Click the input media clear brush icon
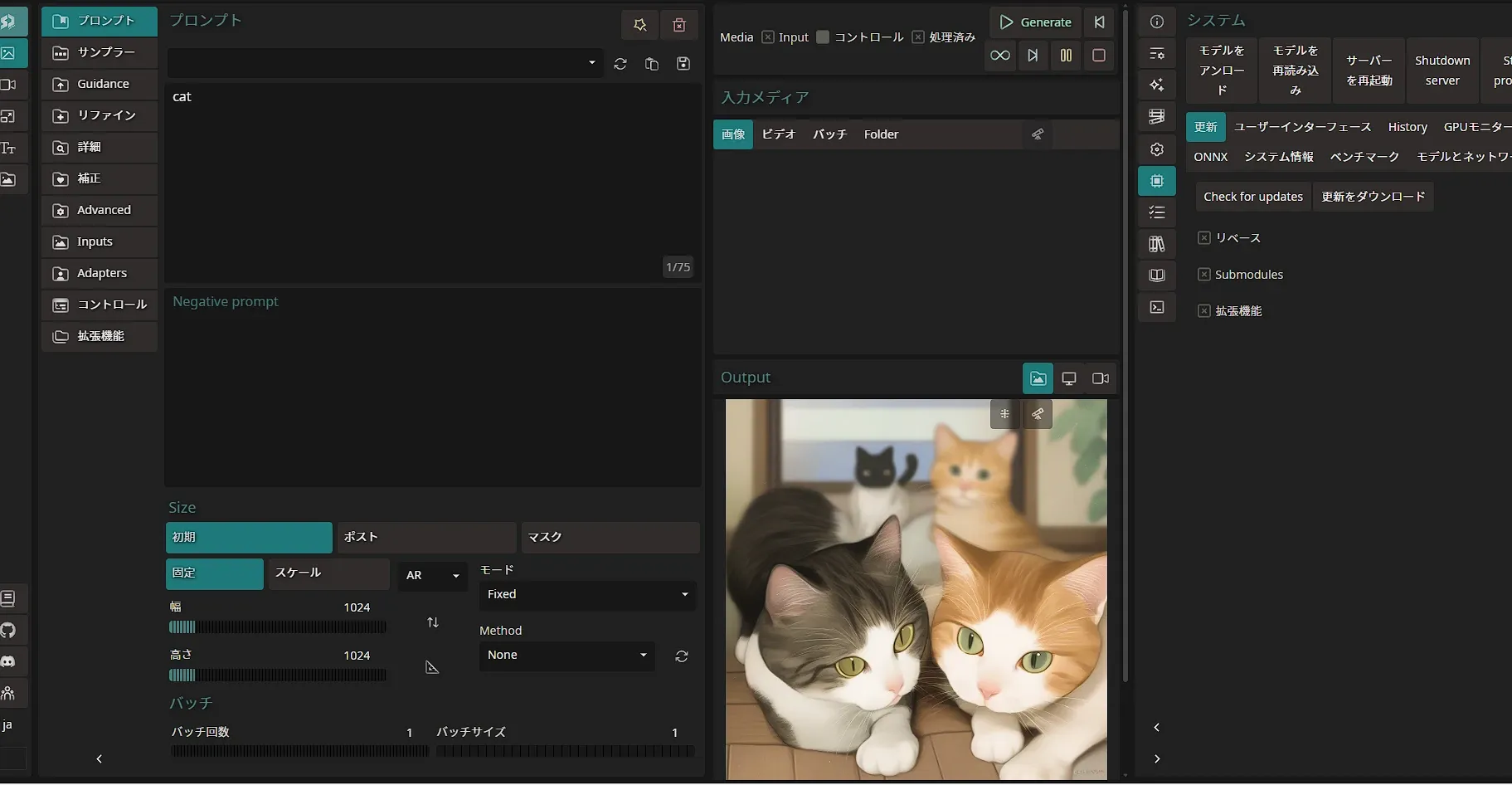 coord(1038,134)
